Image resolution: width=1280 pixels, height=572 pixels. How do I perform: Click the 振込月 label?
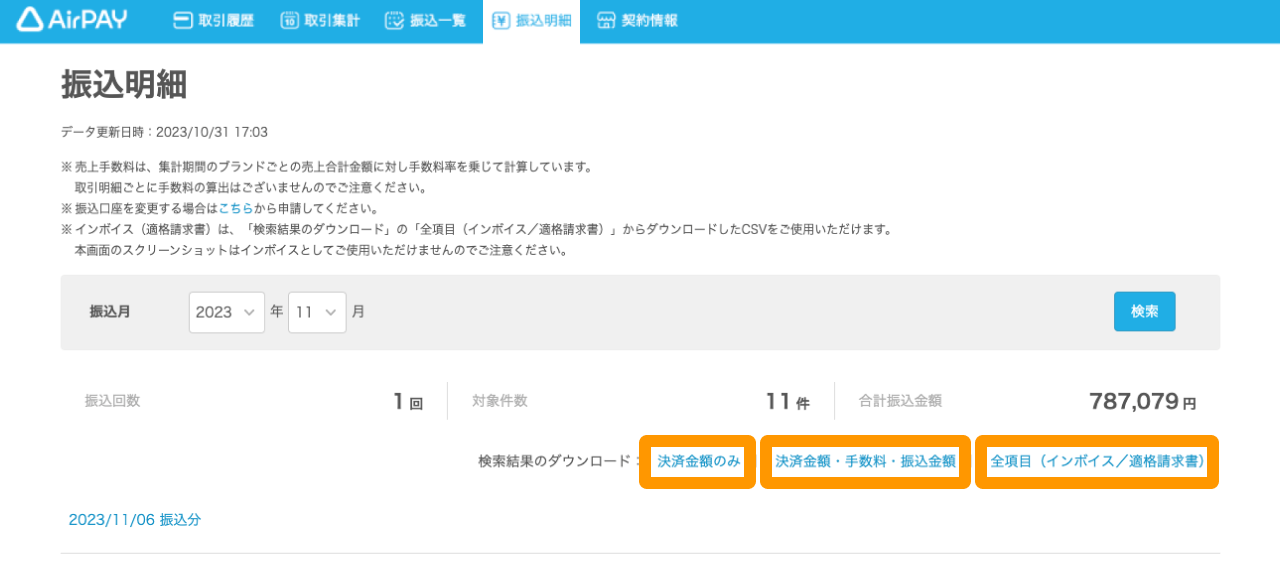click(x=110, y=312)
